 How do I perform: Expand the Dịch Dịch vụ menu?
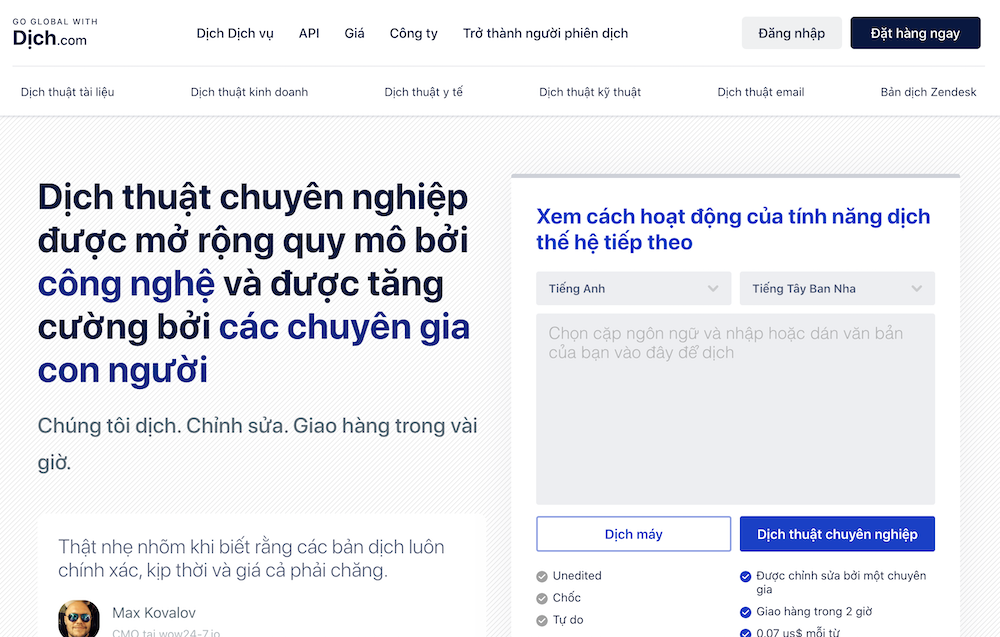click(x=235, y=33)
